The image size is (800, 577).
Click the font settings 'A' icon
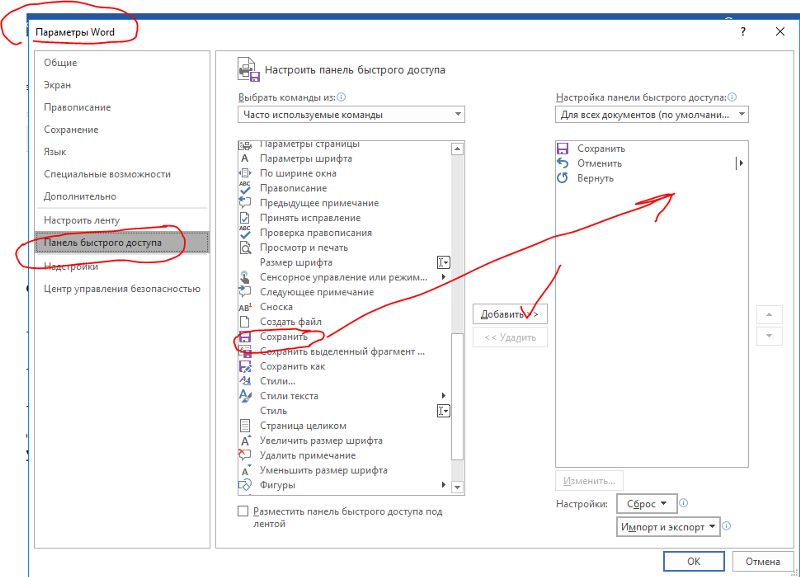tap(245, 159)
